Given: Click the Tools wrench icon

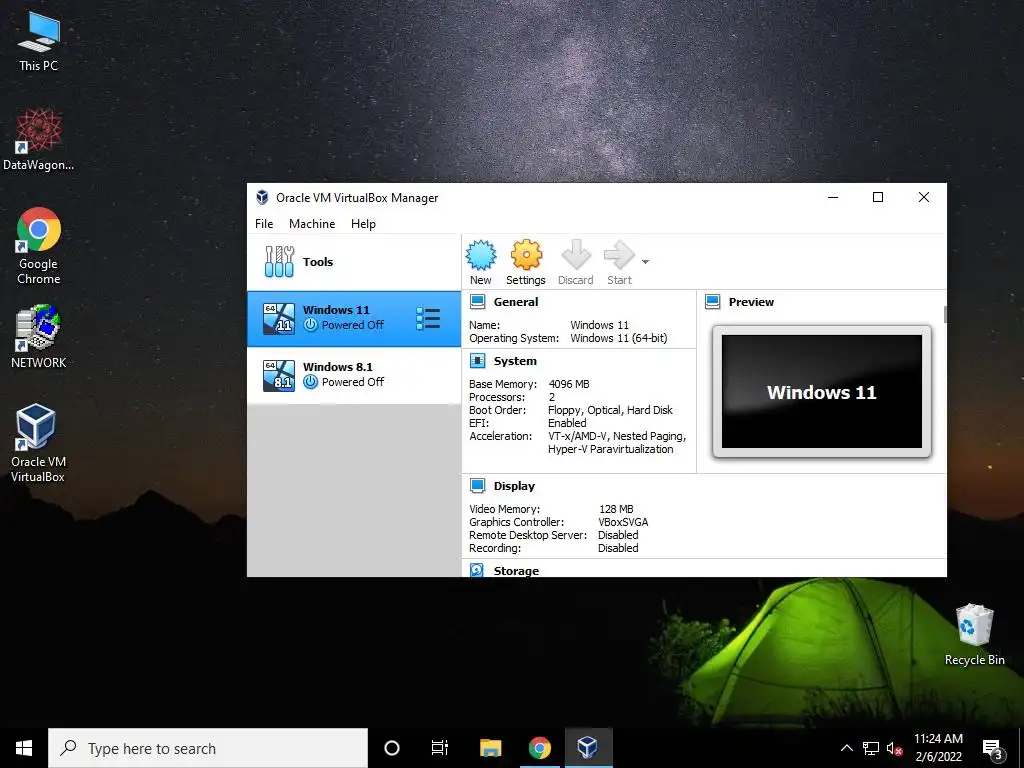Looking at the screenshot, I should 280,262.
